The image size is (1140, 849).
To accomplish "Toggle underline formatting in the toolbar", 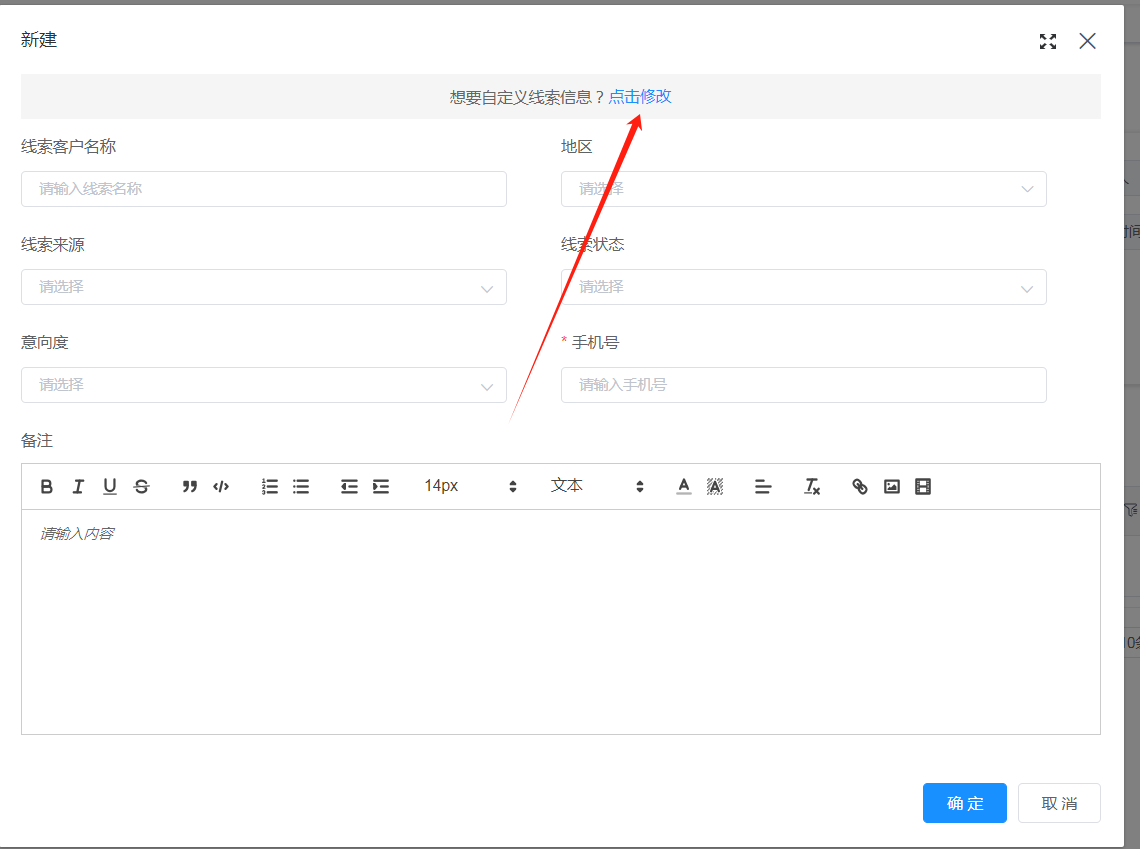I will coord(110,487).
